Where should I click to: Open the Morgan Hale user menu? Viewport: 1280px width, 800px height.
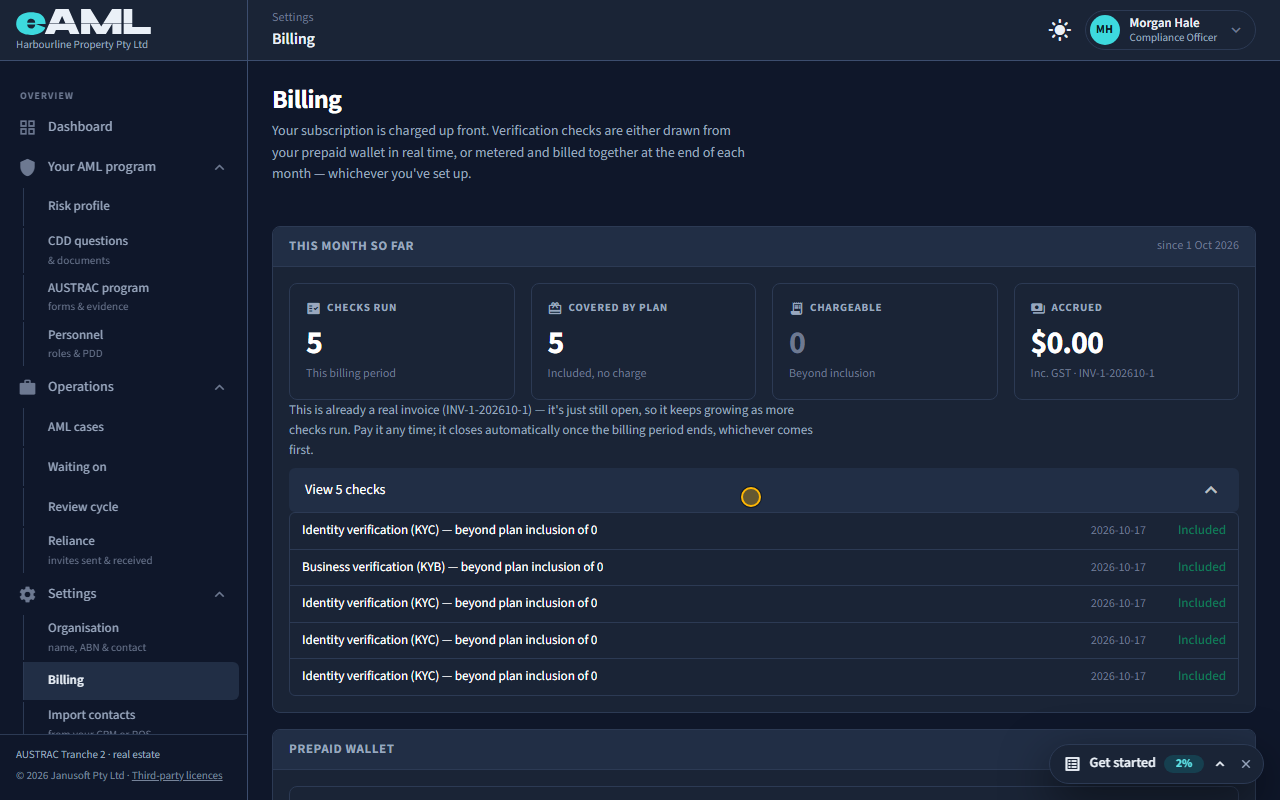1171,30
